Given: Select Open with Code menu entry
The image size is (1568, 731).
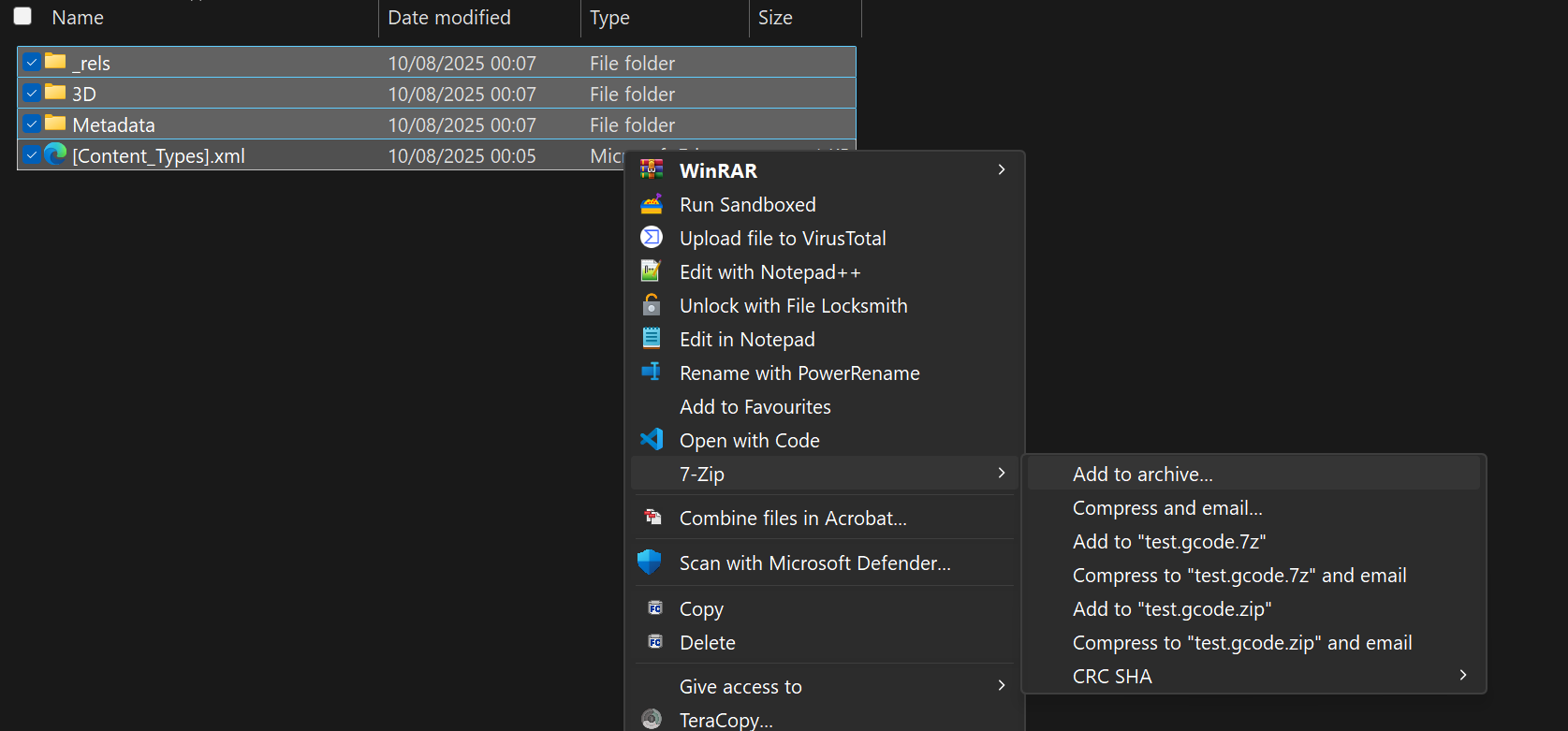Looking at the screenshot, I should [824, 440].
